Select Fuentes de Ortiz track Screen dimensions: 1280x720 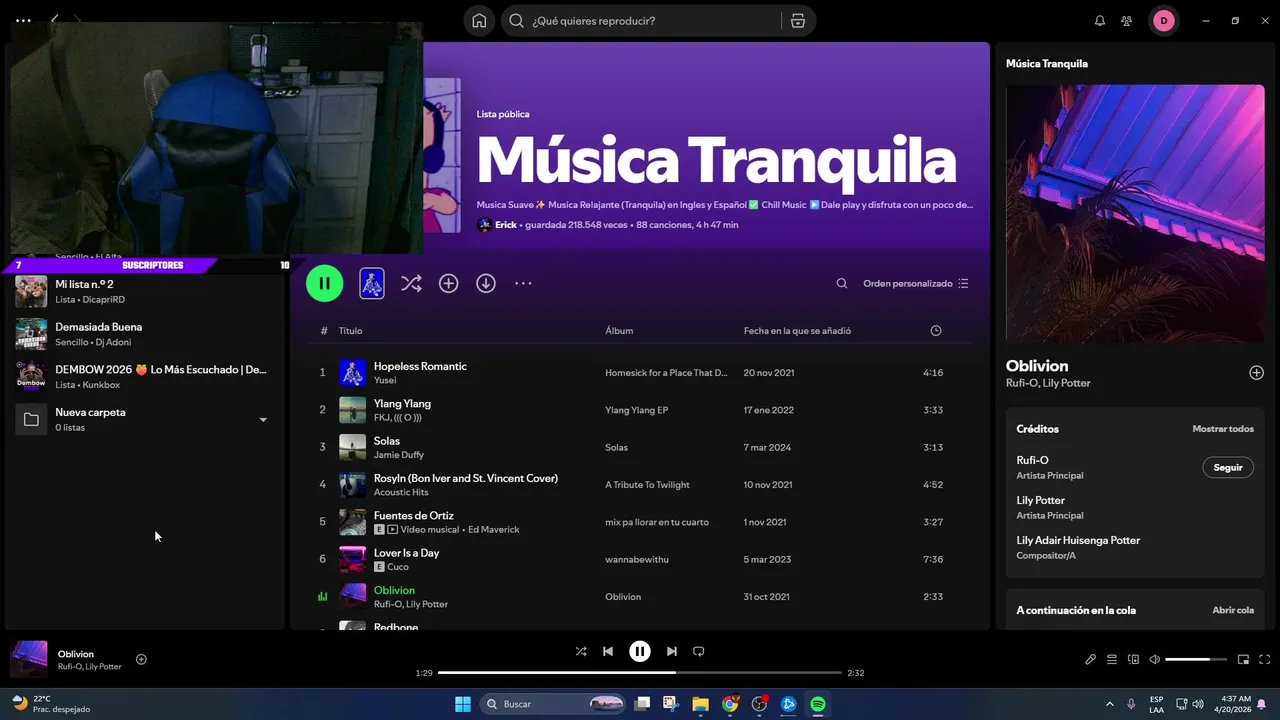[x=414, y=515]
